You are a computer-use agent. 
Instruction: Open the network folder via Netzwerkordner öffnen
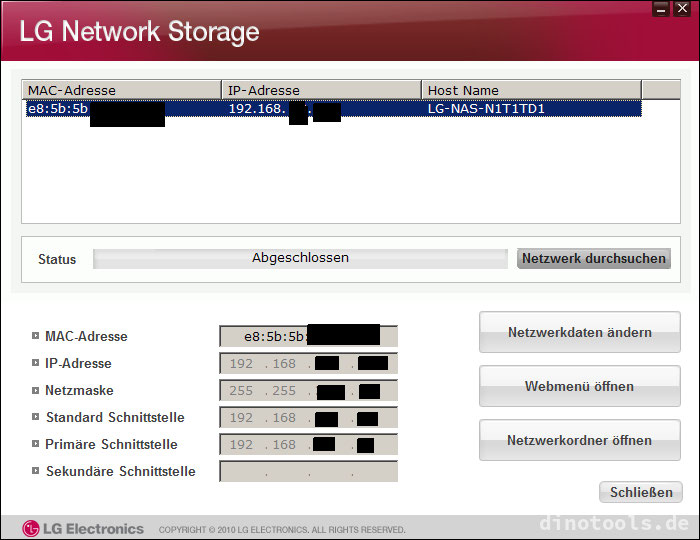click(x=579, y=440)
